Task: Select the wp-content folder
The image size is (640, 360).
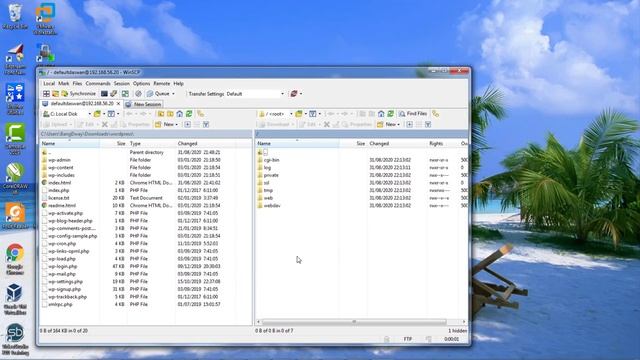Action: [x=60, y=168]
